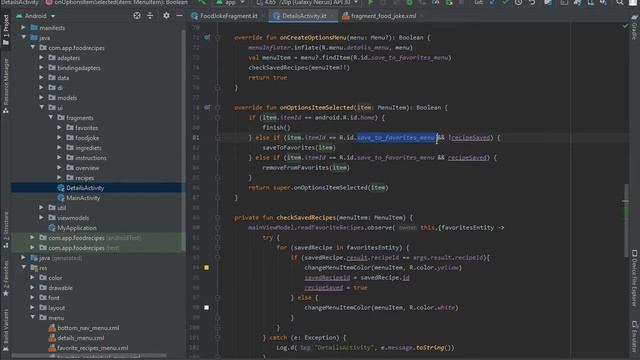Expand the manifests folder
The height and width of the screenshot is (360, 640).
(x=23, y=28)
